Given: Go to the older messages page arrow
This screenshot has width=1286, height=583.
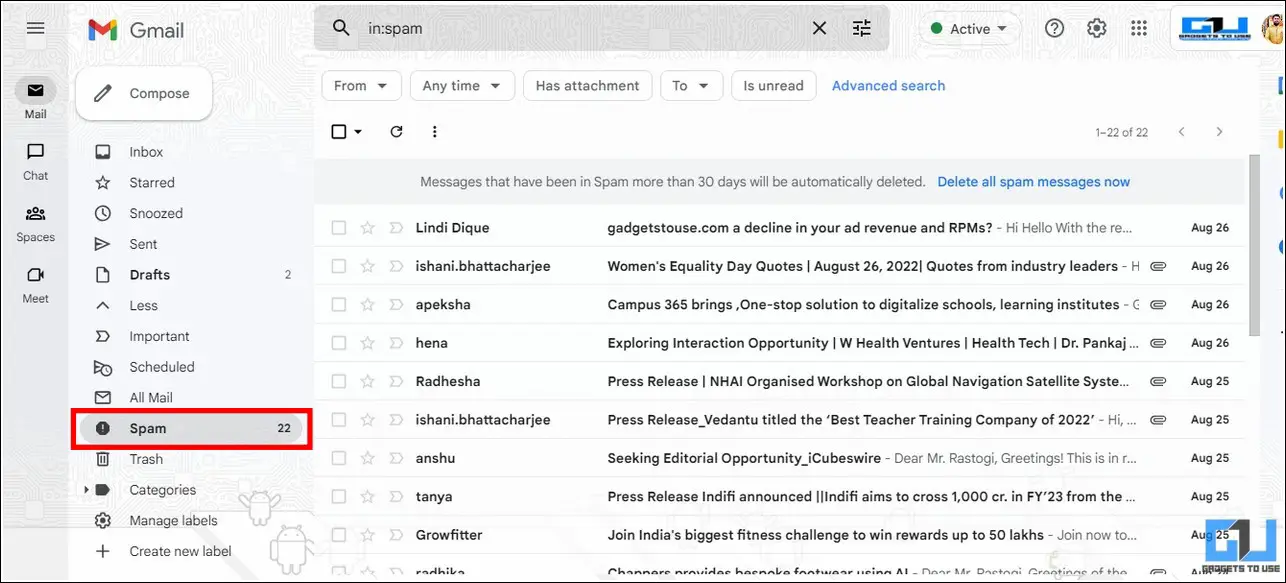Looking at the screenshot, I should 1219,132.
